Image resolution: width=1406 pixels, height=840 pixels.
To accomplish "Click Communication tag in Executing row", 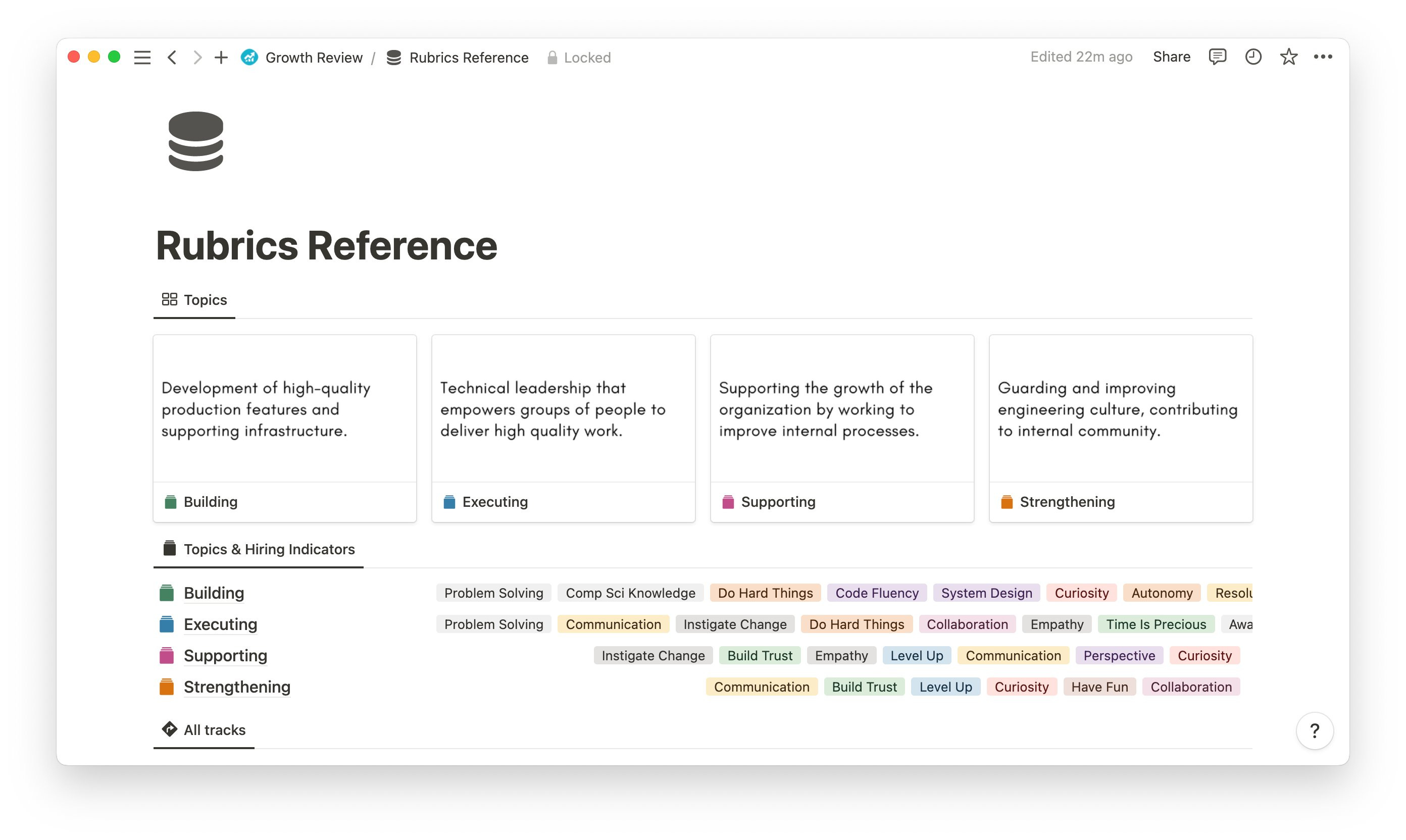I will click(613, 624).
